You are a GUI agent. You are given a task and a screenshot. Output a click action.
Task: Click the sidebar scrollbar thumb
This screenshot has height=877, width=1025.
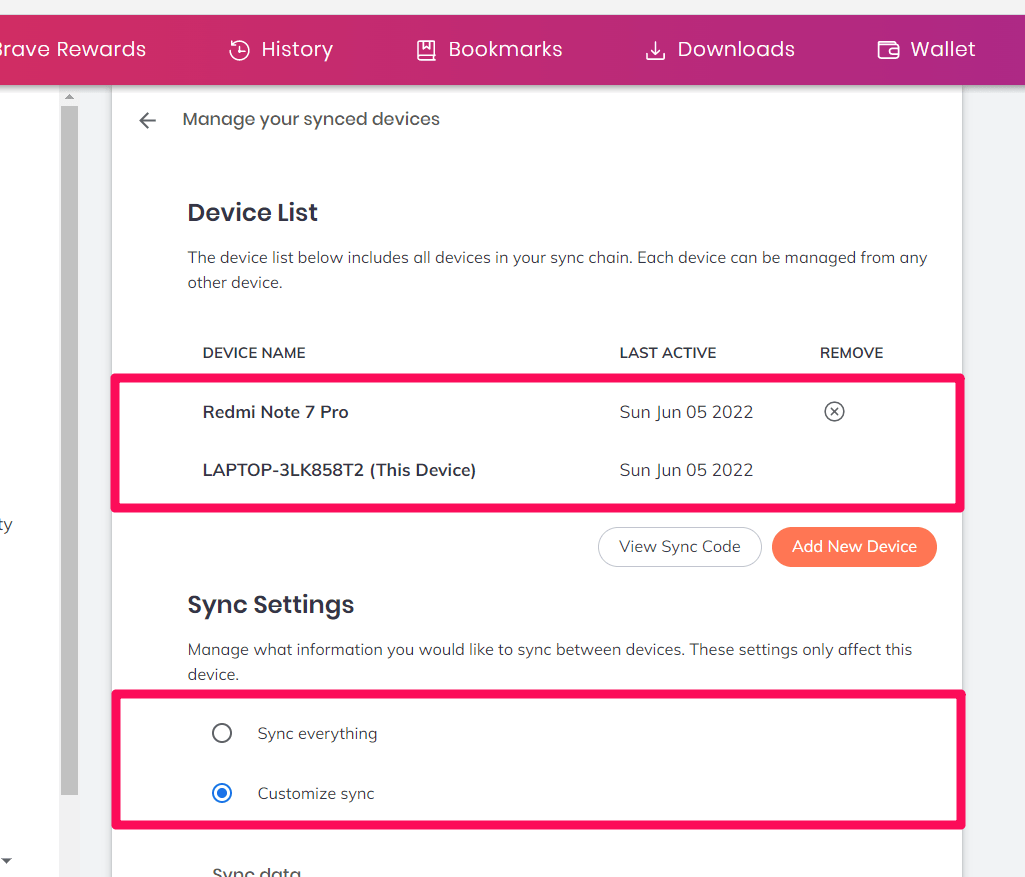click(x=69, y=450)
